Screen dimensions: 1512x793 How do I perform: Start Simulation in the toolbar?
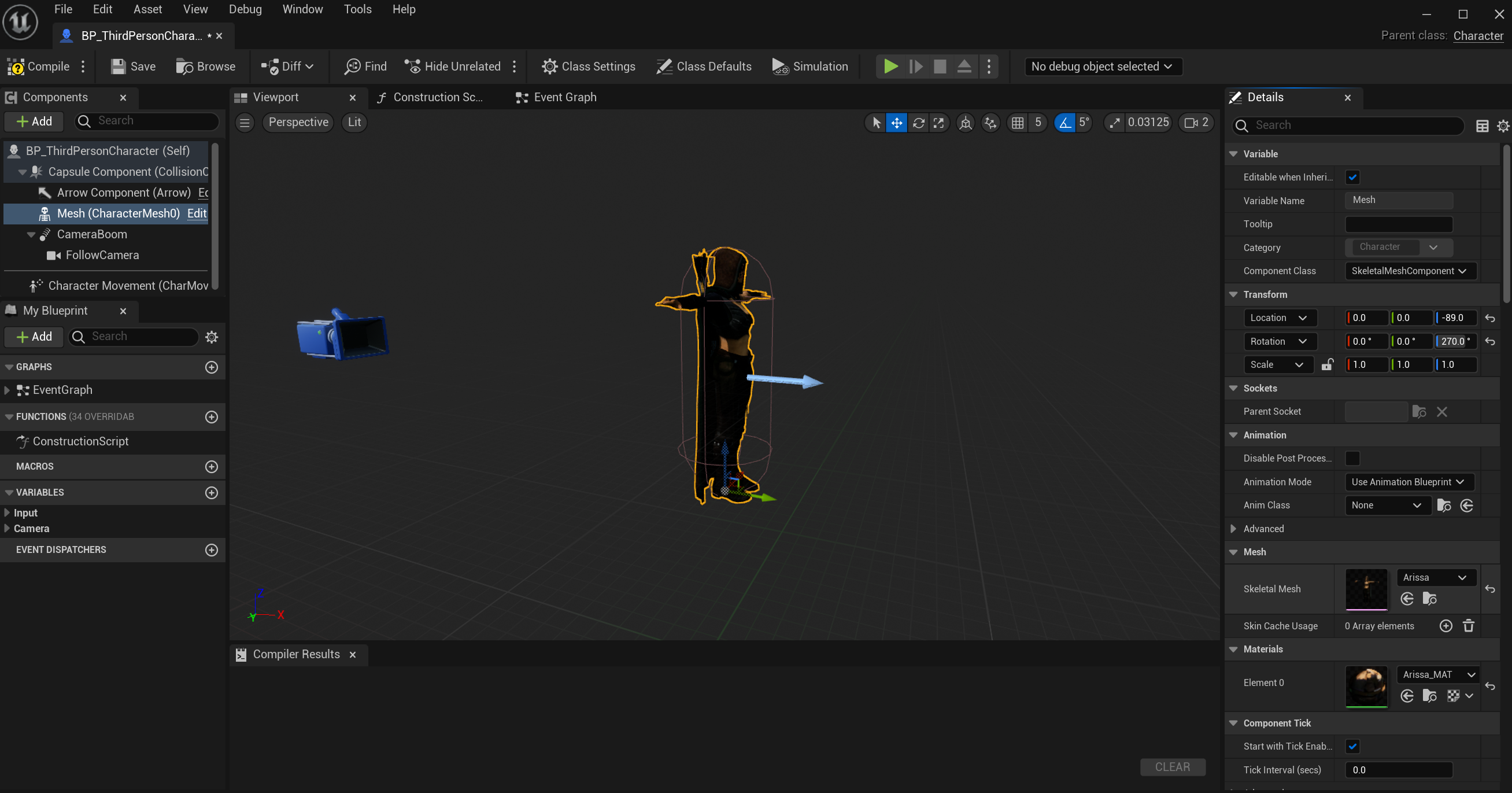[810, 67]
